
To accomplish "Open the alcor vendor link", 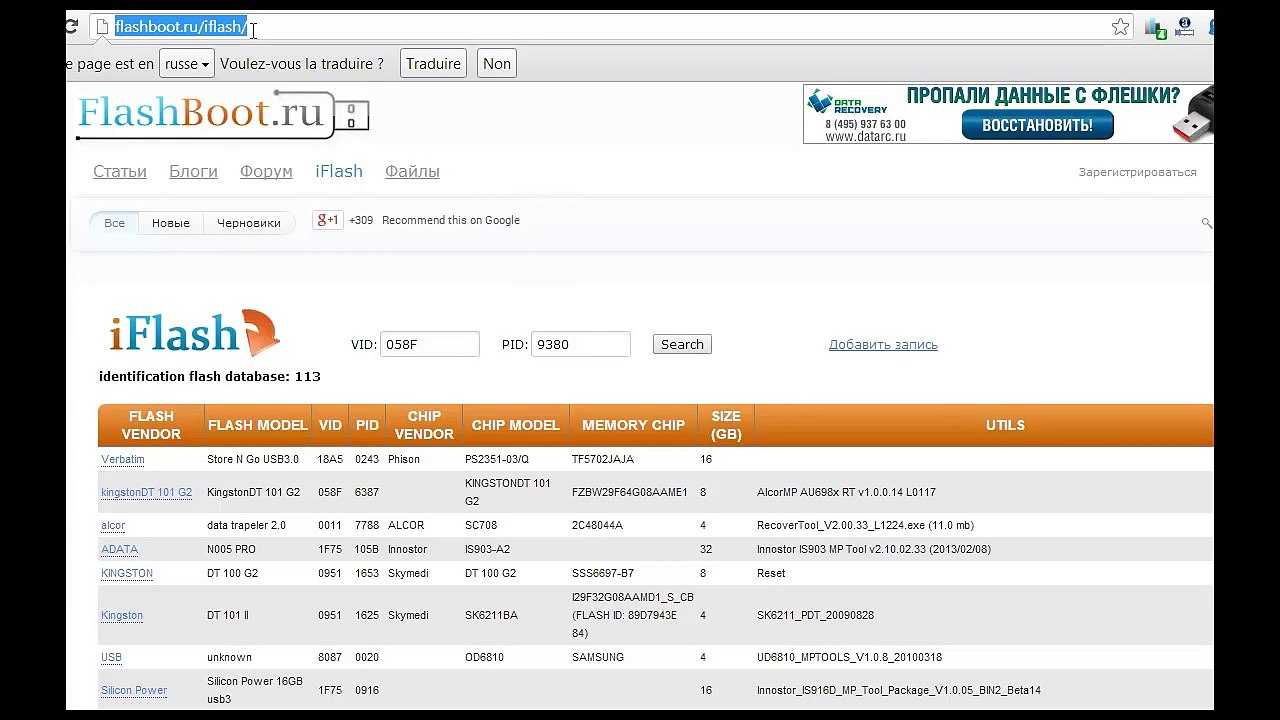I will tap(113, 525).
